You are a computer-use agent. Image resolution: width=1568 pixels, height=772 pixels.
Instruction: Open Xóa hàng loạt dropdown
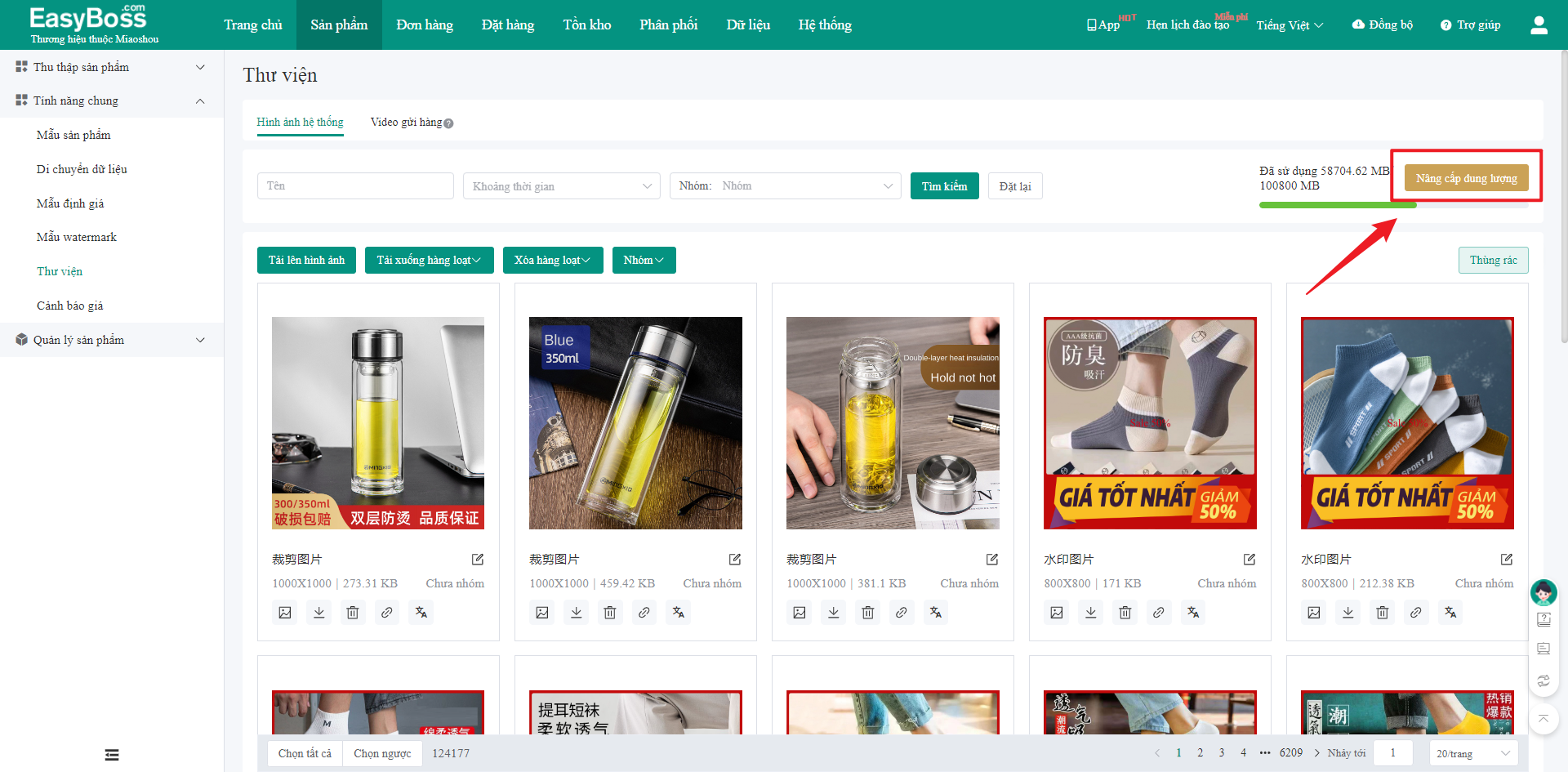553,260
